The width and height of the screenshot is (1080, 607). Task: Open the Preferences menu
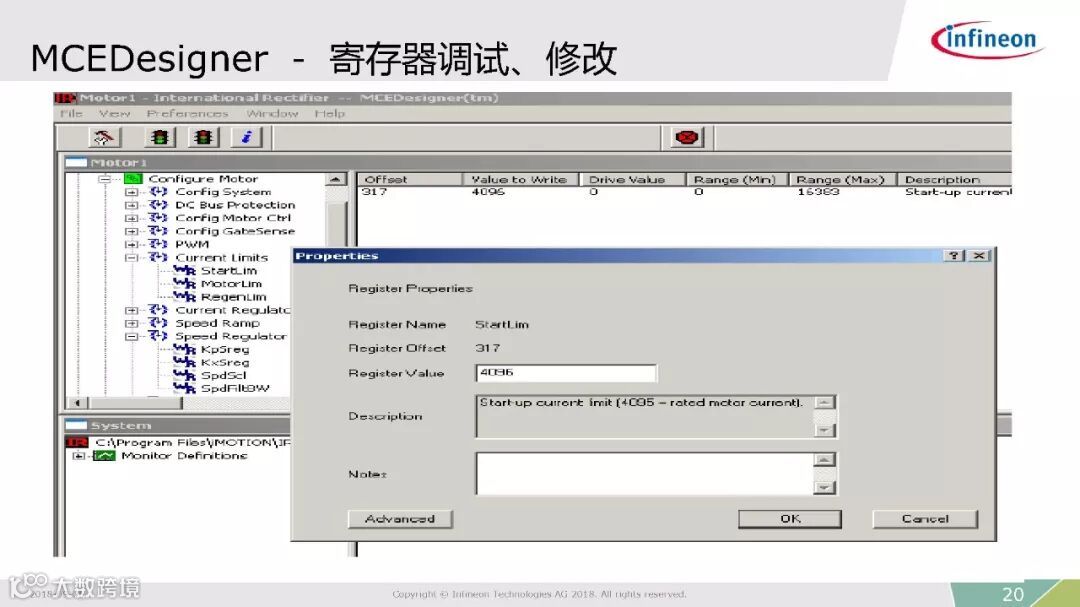(187, 114)
